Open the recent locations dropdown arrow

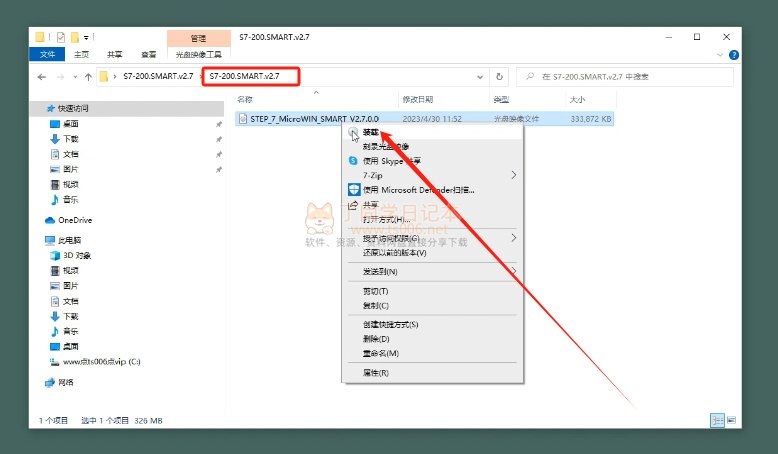(75, 77)
